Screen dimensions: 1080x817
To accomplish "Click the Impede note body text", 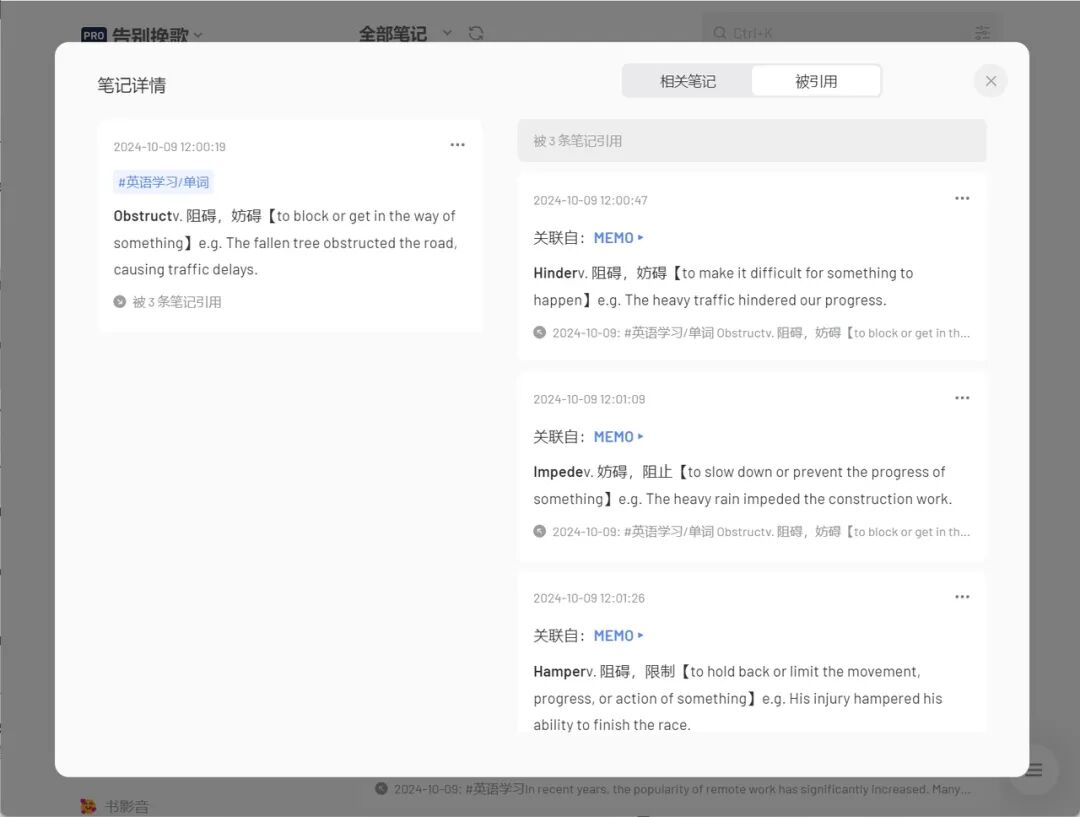I will coord(742,486).
